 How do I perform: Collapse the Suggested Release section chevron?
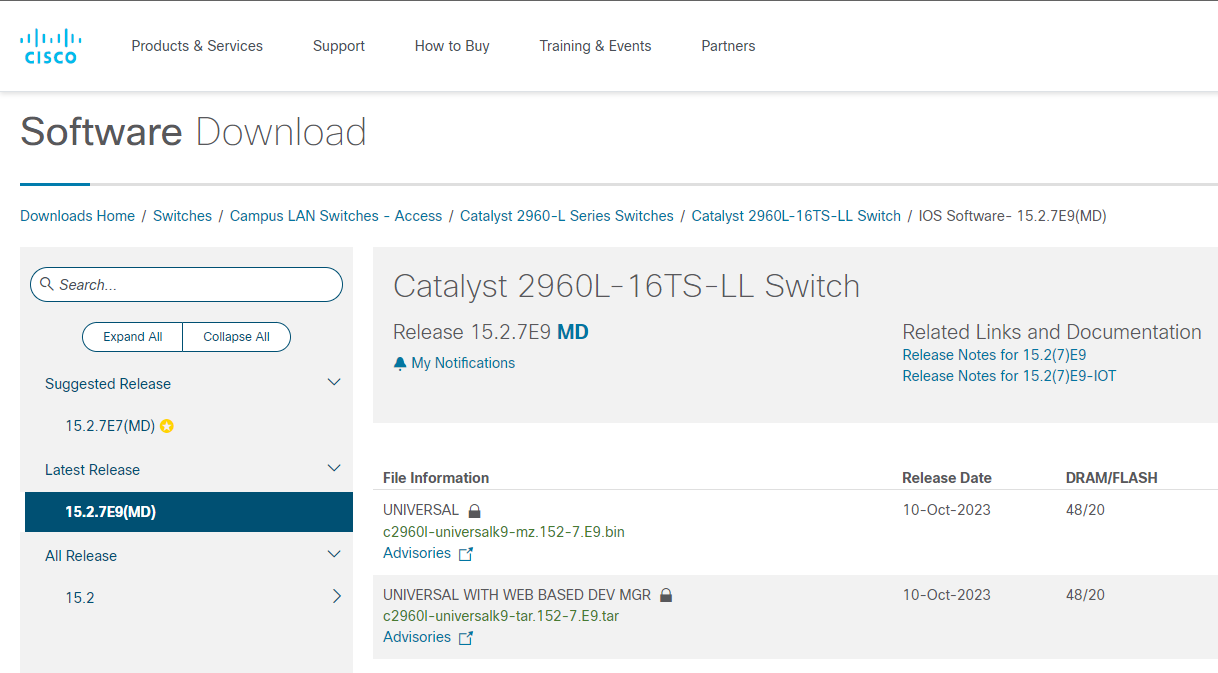(x=334, y=383)
